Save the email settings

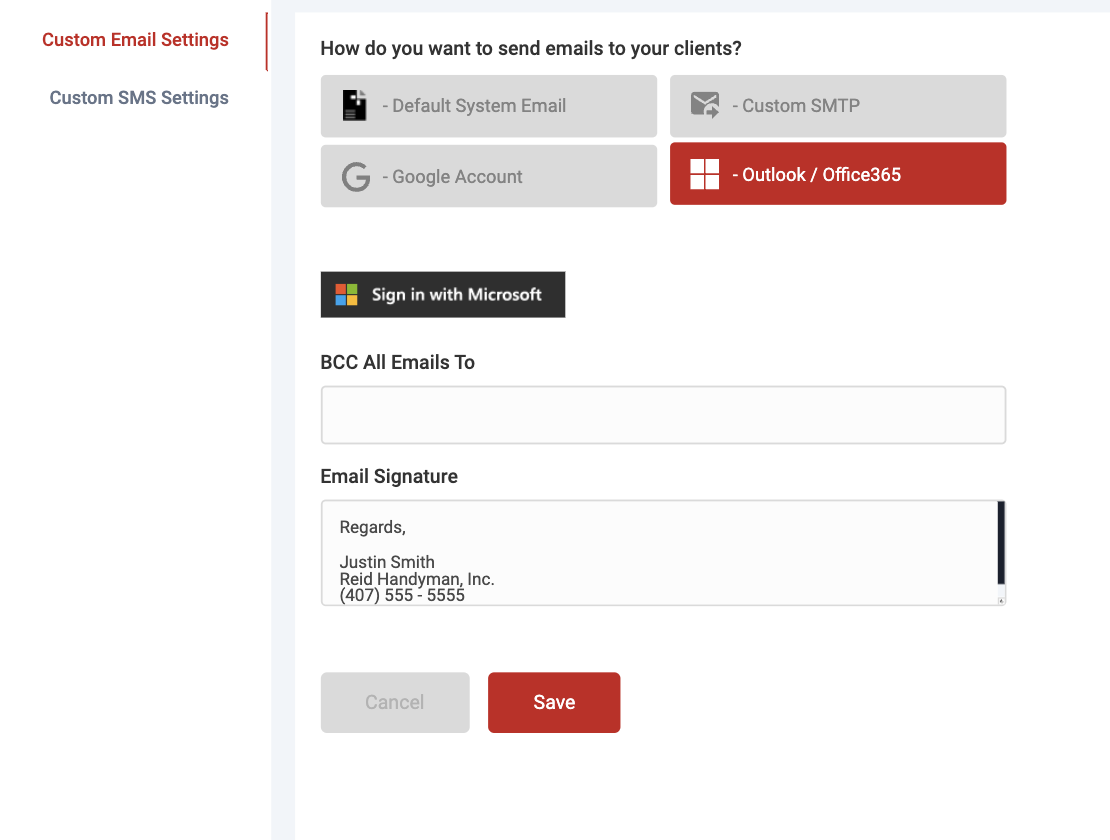click(x=554, y=702)
